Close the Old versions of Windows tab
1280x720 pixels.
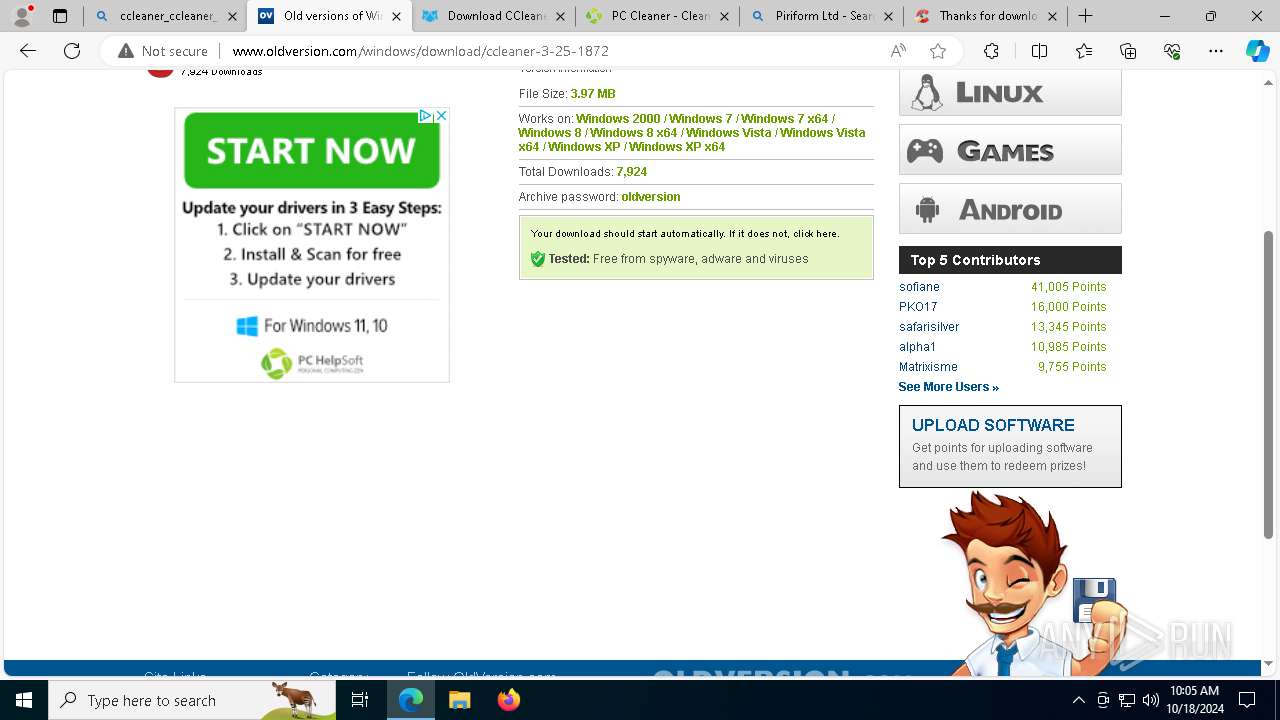pos(396,16)
